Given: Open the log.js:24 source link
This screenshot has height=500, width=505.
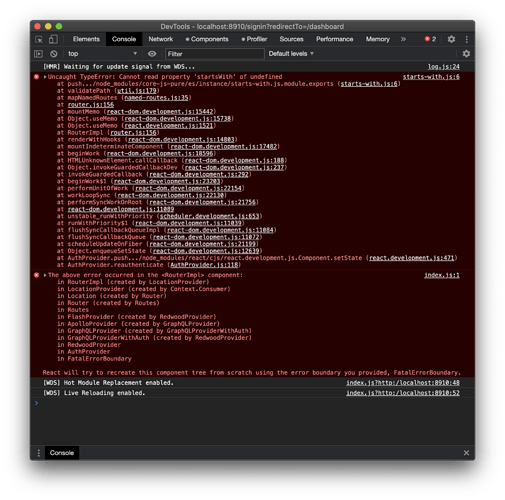Looking at the screenshot, I should pos(444,67).
